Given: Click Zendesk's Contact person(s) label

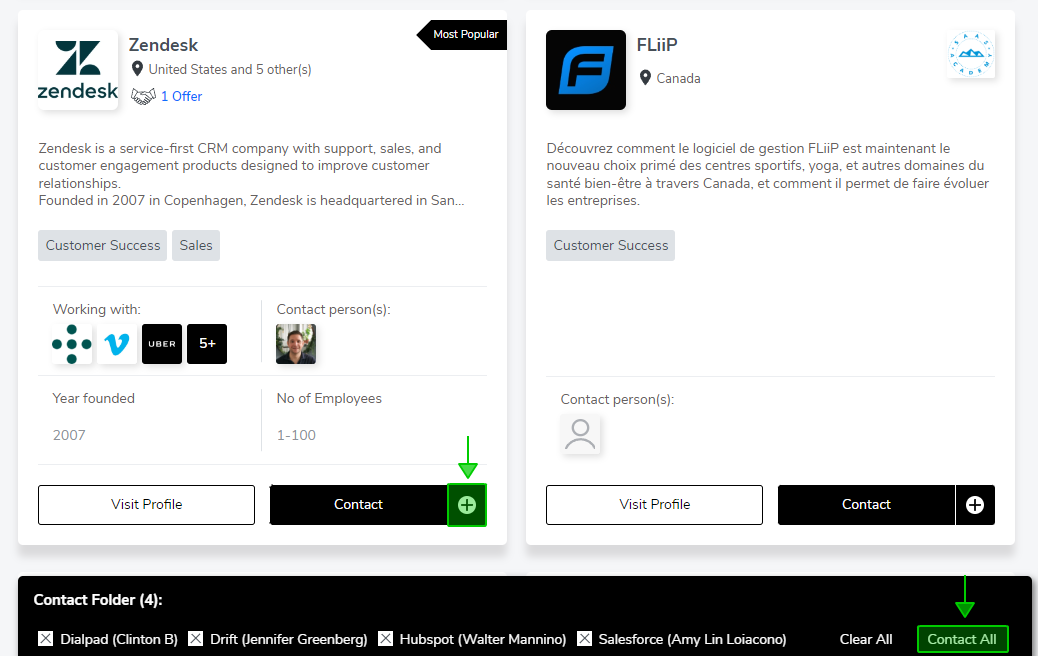Looking at the screenshot, I should pos(334,310).
